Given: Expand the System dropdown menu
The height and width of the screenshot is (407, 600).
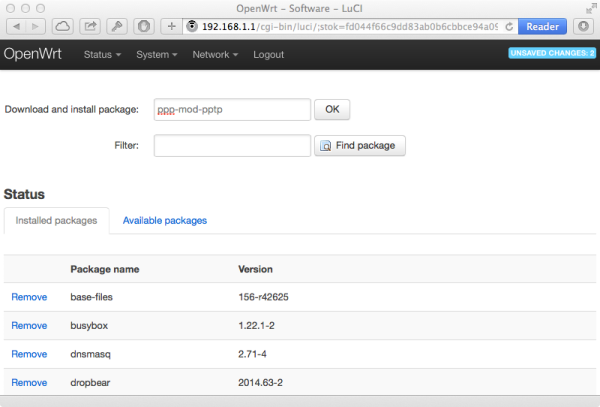Looking at the screenshot, I should pos(157,54).
